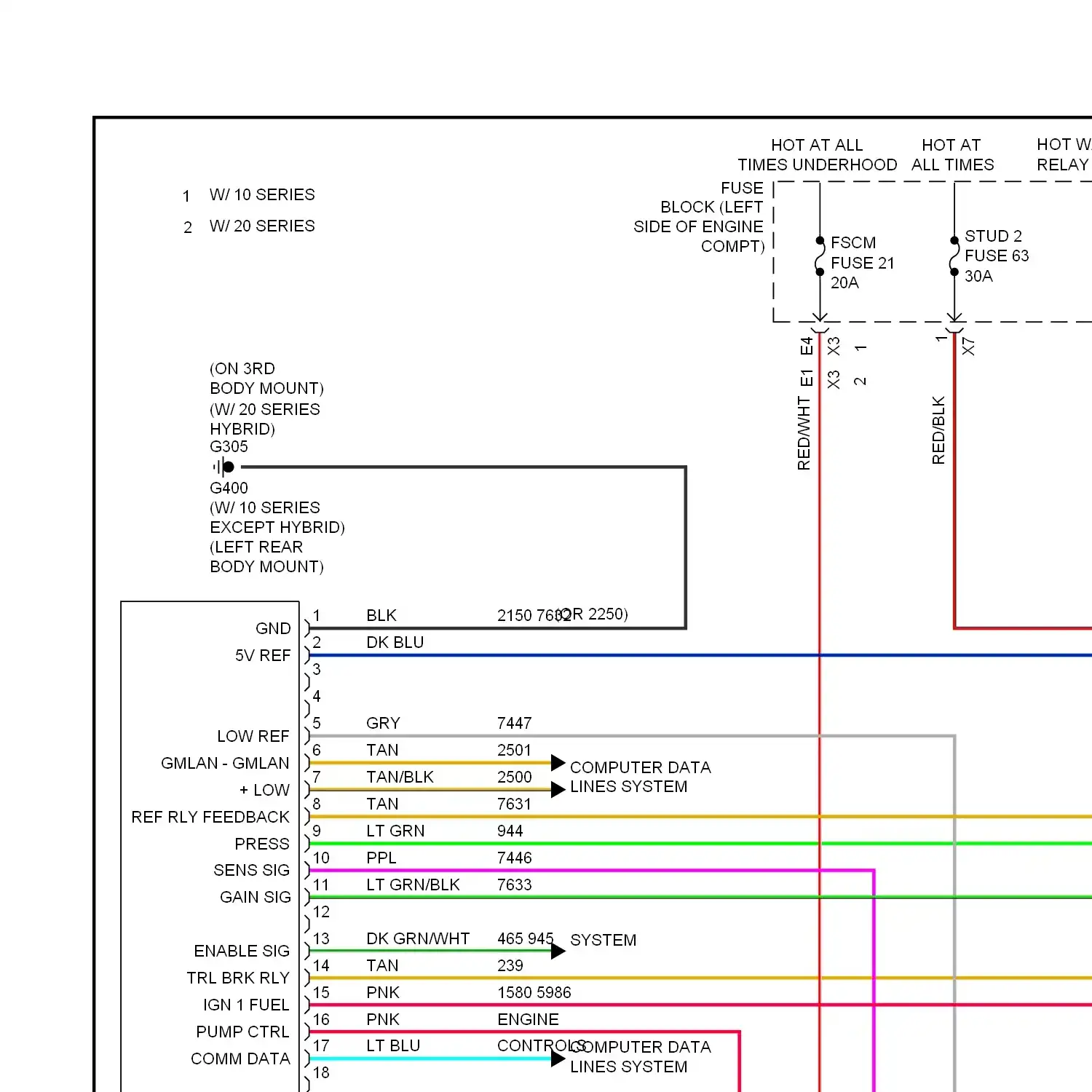The height and width of the screenshot is (1092, 1092).
Task: Click the ENABLE SIG terminal label
Action: click(x=242, y=951)
